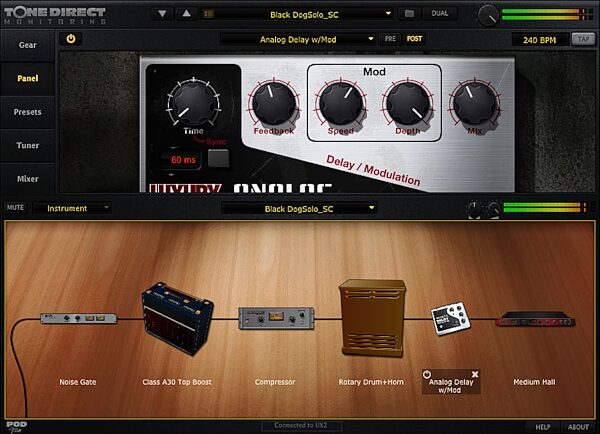The height and width of the screenshot is (434, 600).
Task: Toggle effect power button on the panel
Action: pyautogui.click(x=71, y=39)
